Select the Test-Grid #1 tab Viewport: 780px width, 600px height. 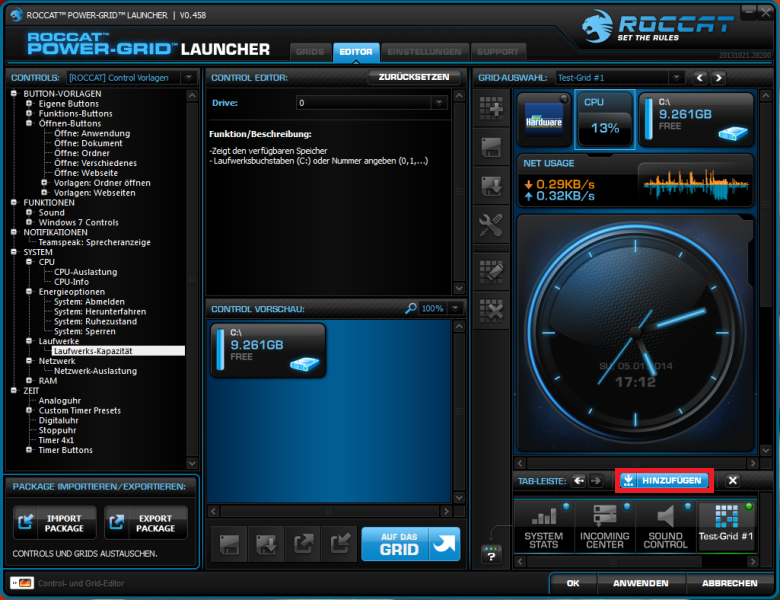tap(726, 526)
